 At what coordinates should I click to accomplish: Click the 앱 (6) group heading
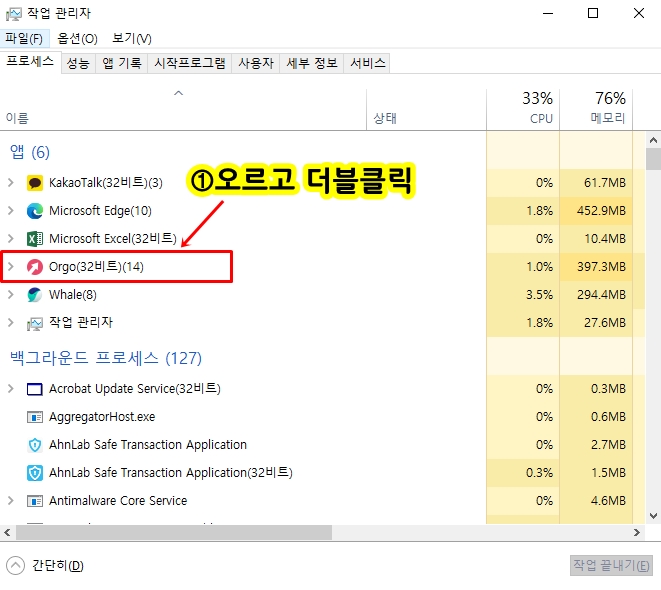(x=30, y=152)
